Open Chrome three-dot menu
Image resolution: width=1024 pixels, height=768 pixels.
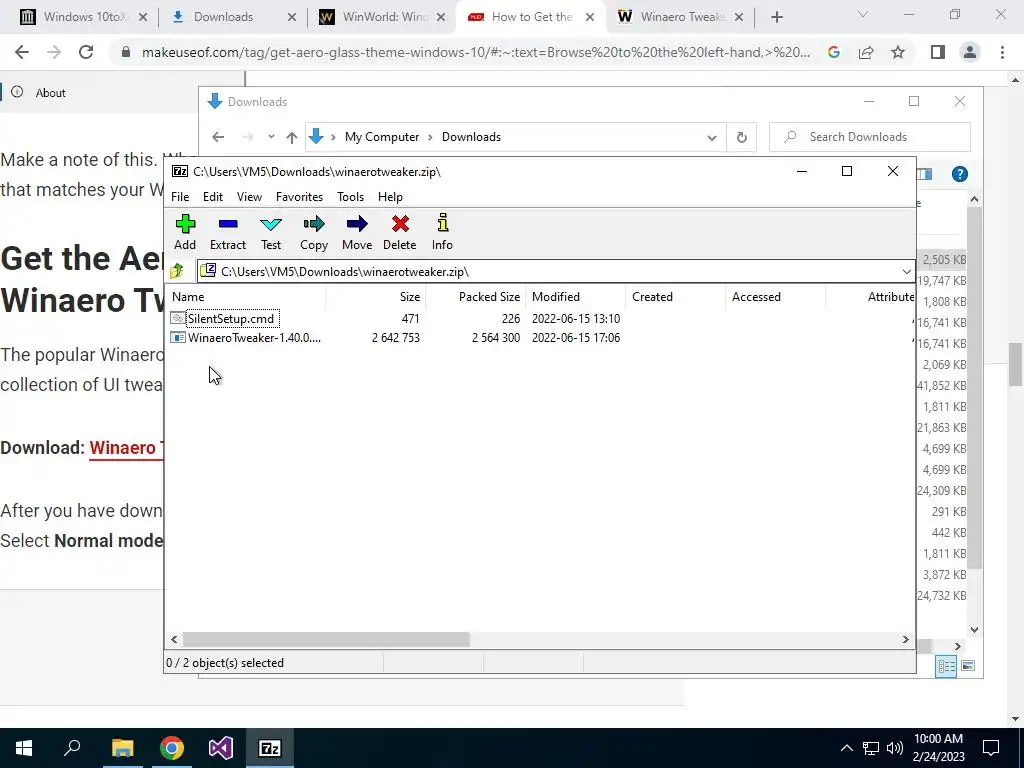pos(1002,52)
